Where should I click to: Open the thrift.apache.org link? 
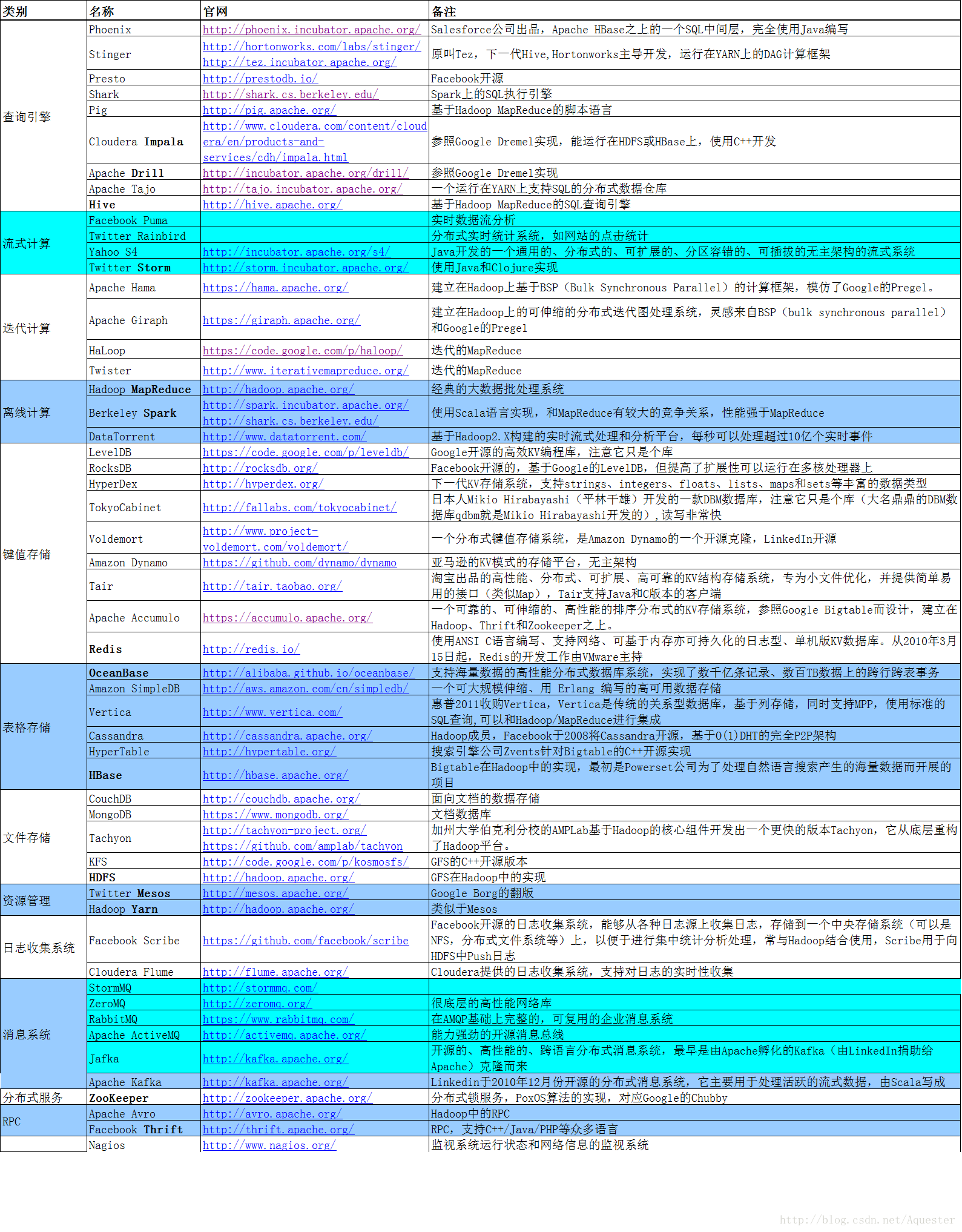[278, 1130]
